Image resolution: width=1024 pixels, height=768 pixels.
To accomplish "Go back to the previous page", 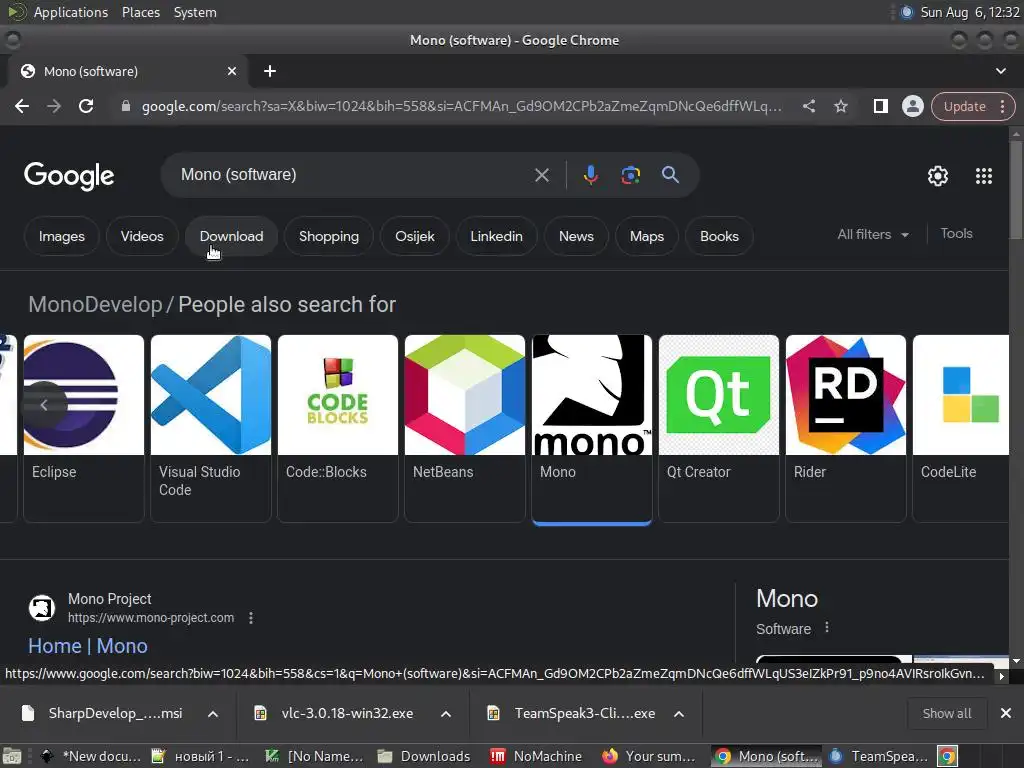I will 22,106.
